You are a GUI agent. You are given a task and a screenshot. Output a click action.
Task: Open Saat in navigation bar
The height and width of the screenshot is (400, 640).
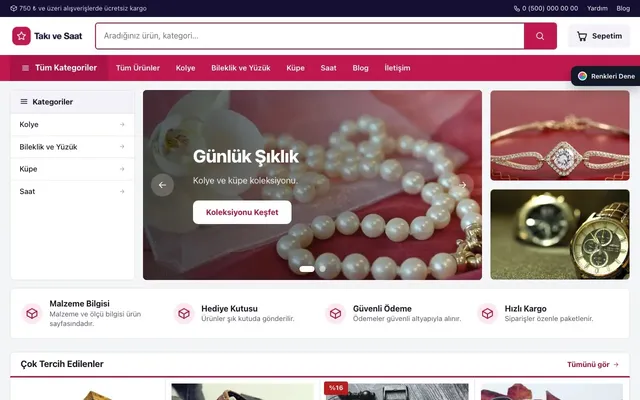(x=329, y=68)
